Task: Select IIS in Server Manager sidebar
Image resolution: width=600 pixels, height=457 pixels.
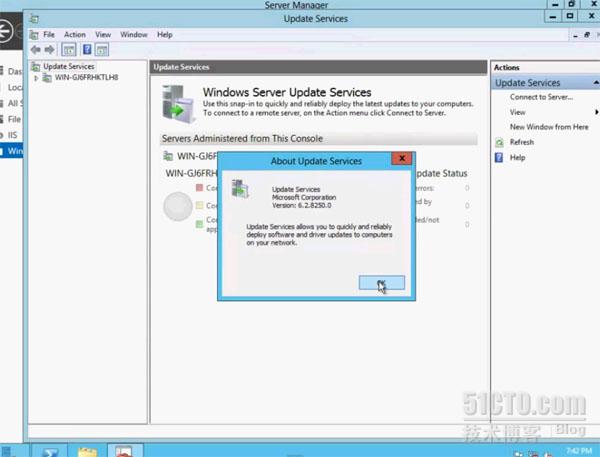Action: coord(12,135)
